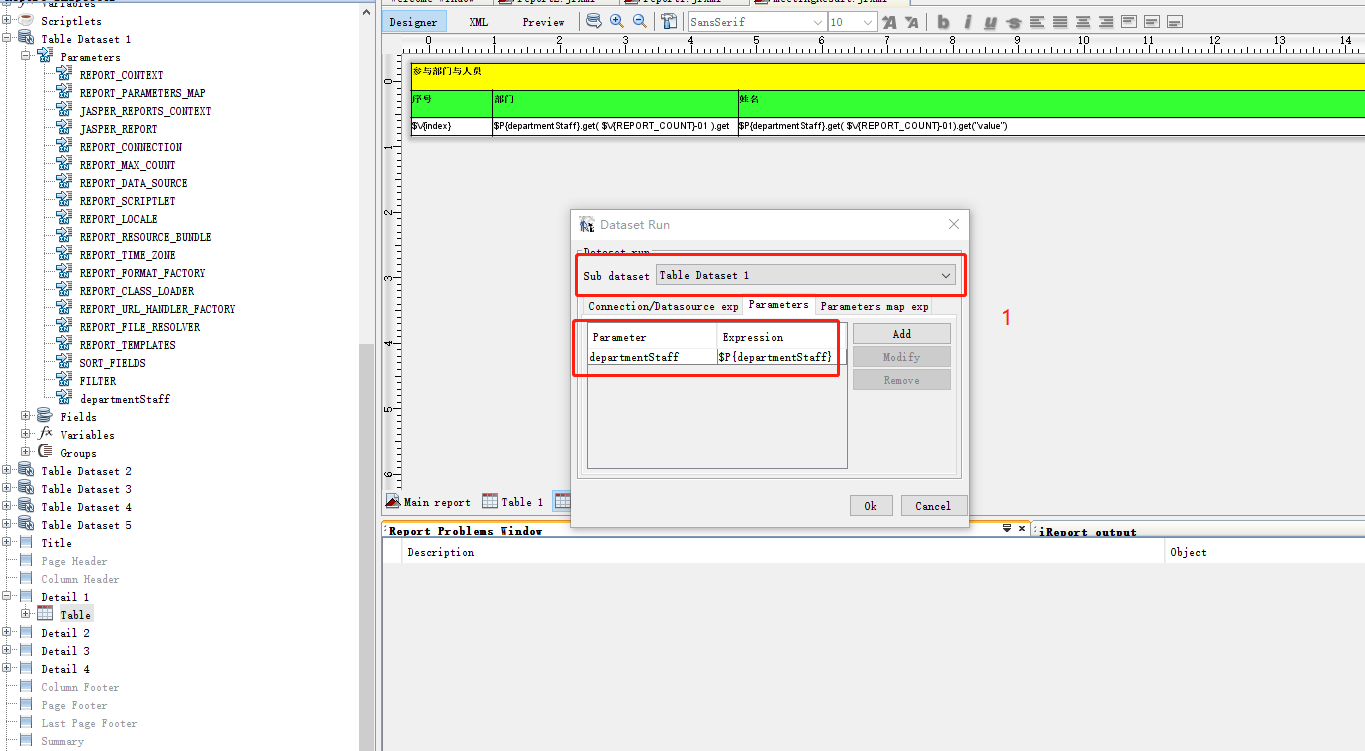Align text to the top

1129,22
